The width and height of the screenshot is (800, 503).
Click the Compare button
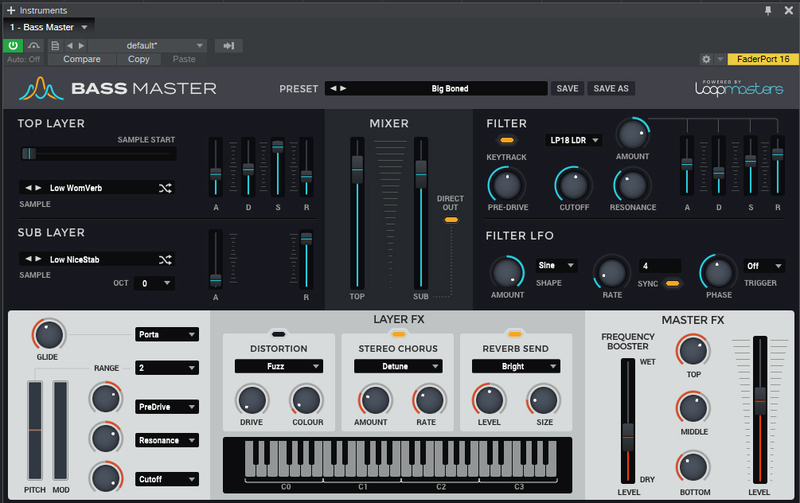tap(82, 59)
